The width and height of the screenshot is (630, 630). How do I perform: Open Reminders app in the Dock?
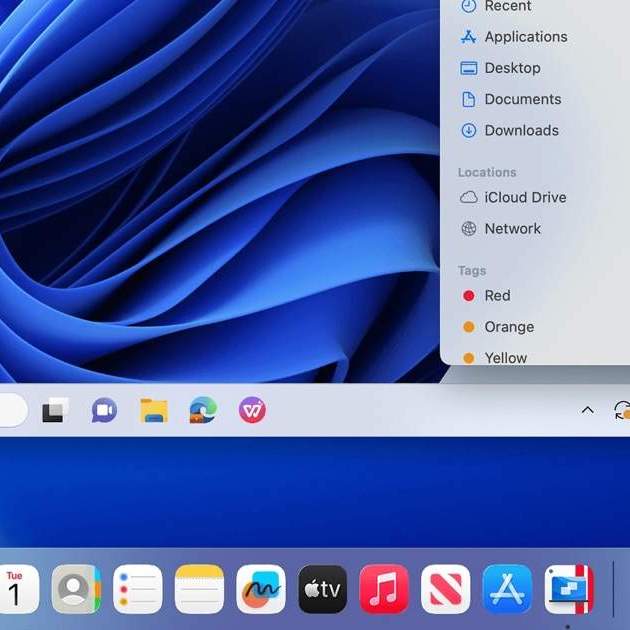coord(138,589)
